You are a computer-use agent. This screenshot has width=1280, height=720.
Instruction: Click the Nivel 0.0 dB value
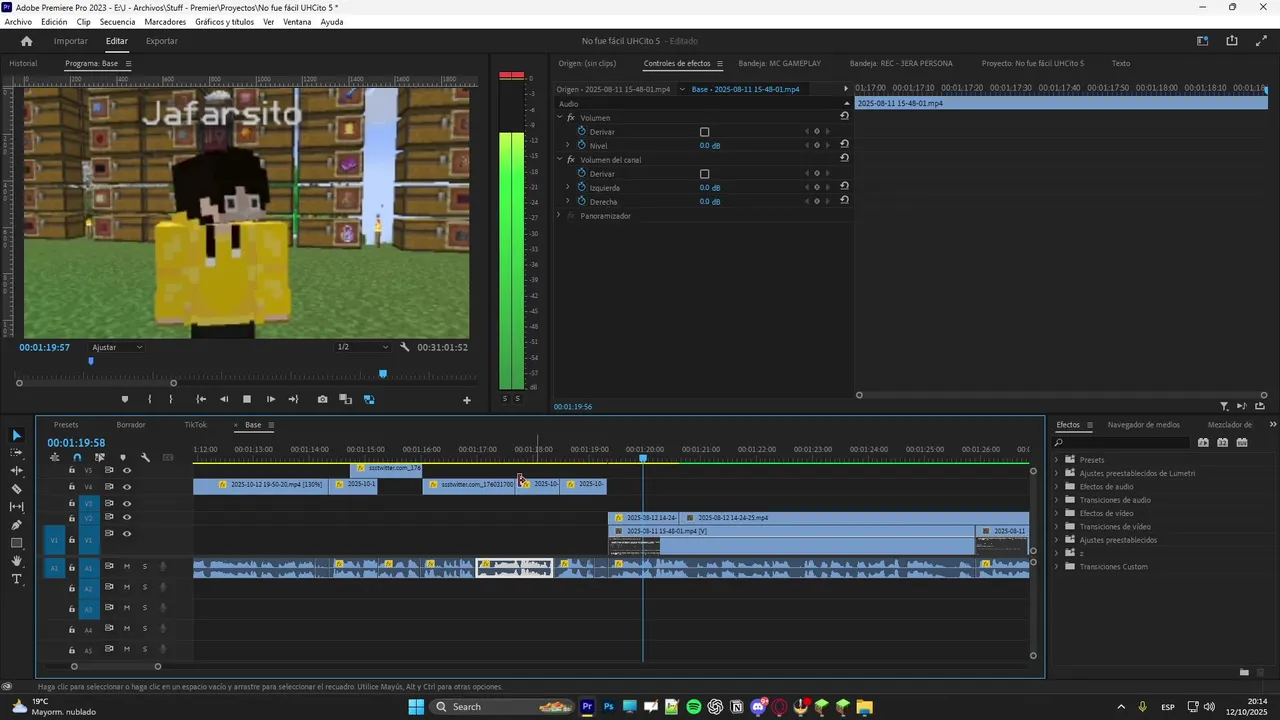point(710,146)
